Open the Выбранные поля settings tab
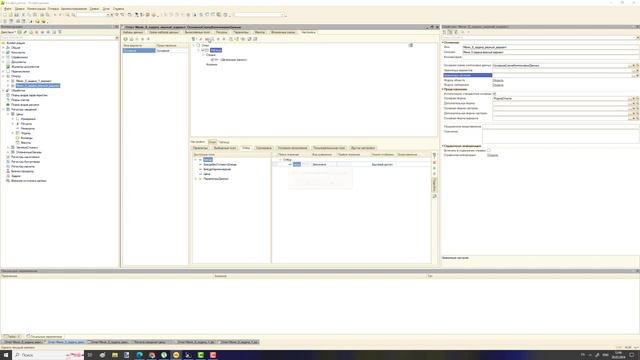 click(225, 148)
